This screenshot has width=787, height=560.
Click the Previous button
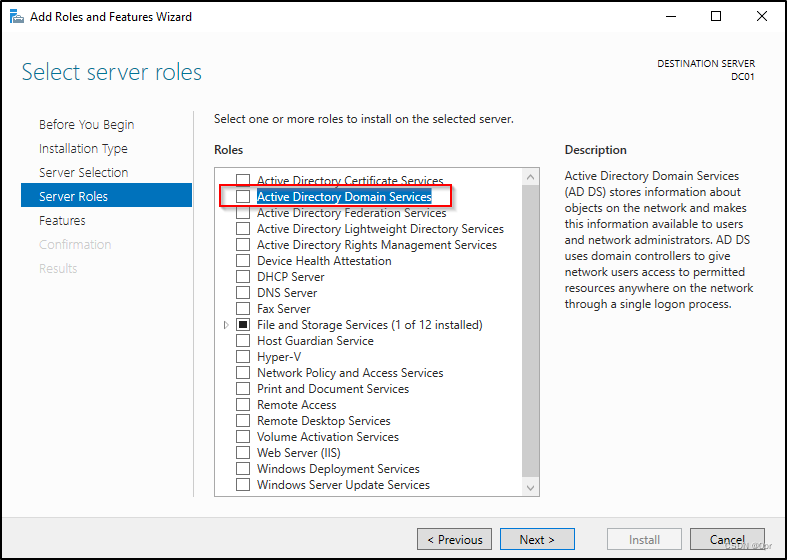point(454,539)
